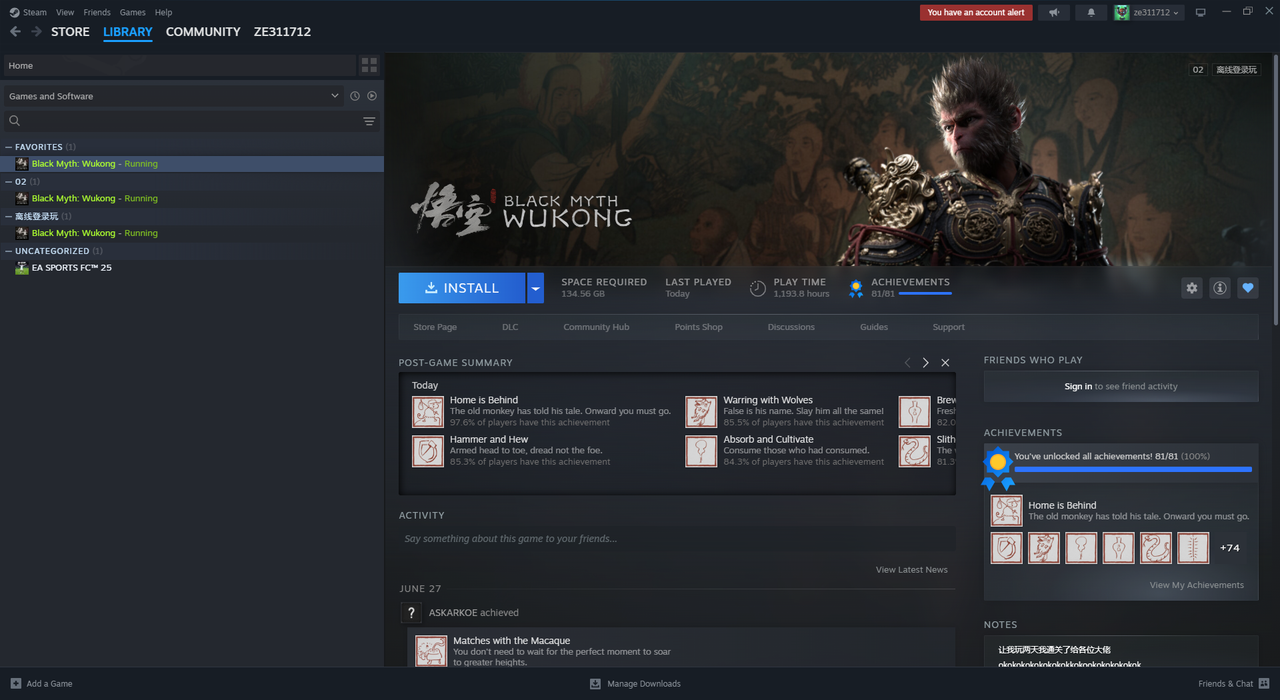This screenshot has height=700, width=1280.
Task: Click Sign in for friend activity
Action: (1078, 386)
